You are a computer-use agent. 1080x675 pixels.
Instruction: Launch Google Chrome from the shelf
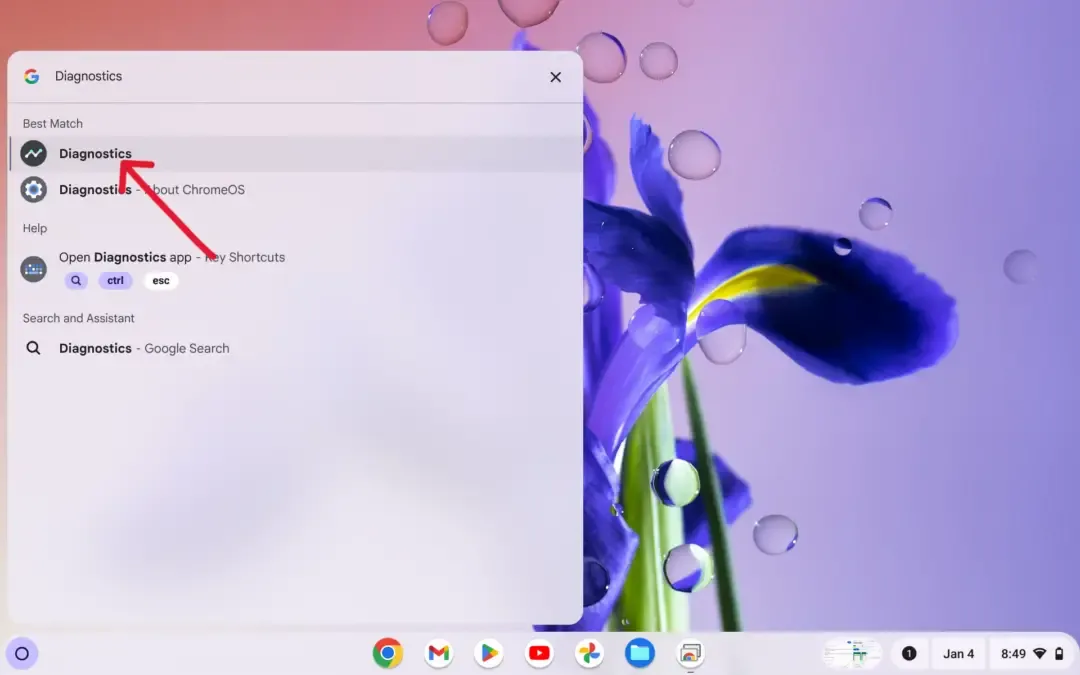pos(388,653)
